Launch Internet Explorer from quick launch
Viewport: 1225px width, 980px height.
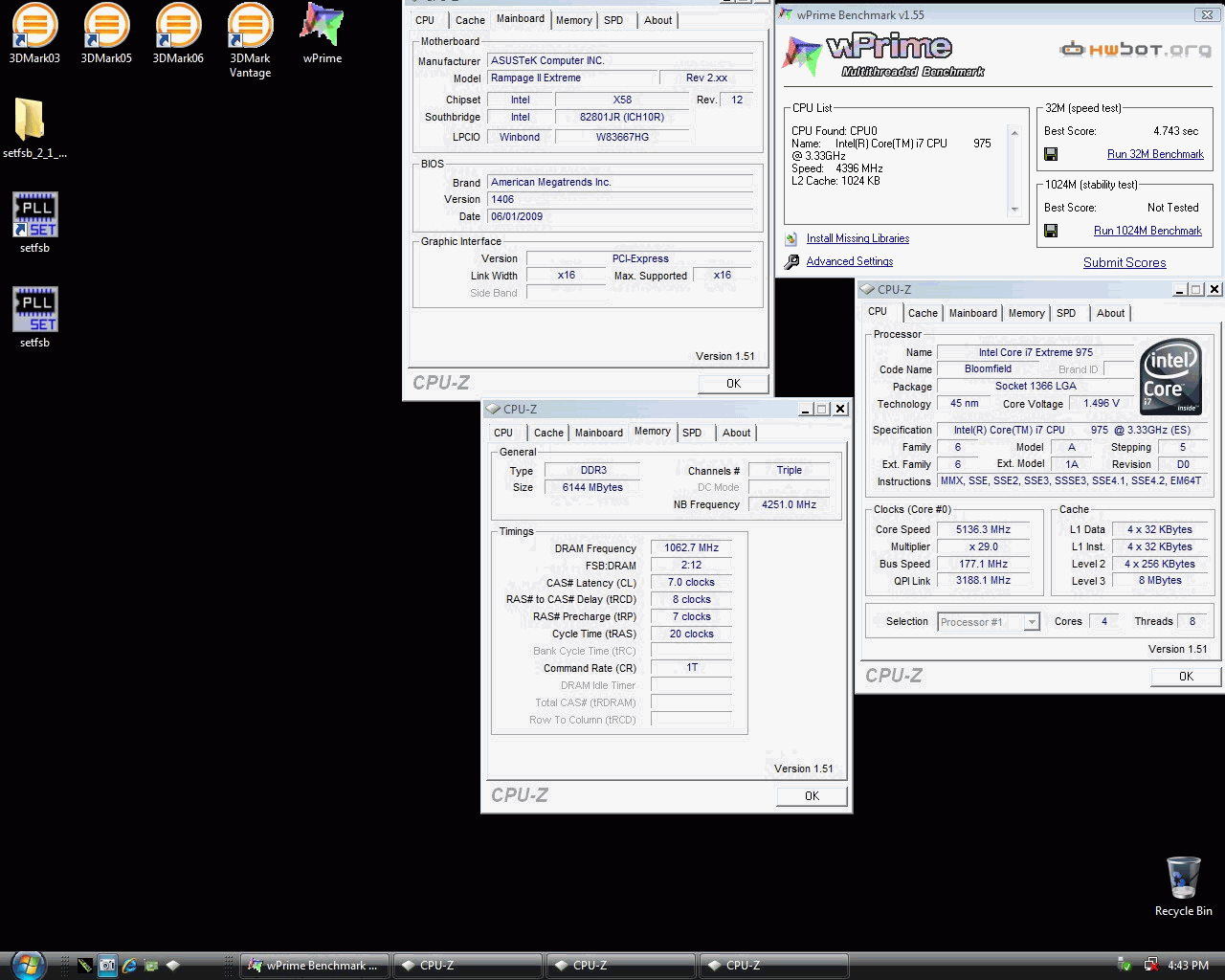(129, 966)
